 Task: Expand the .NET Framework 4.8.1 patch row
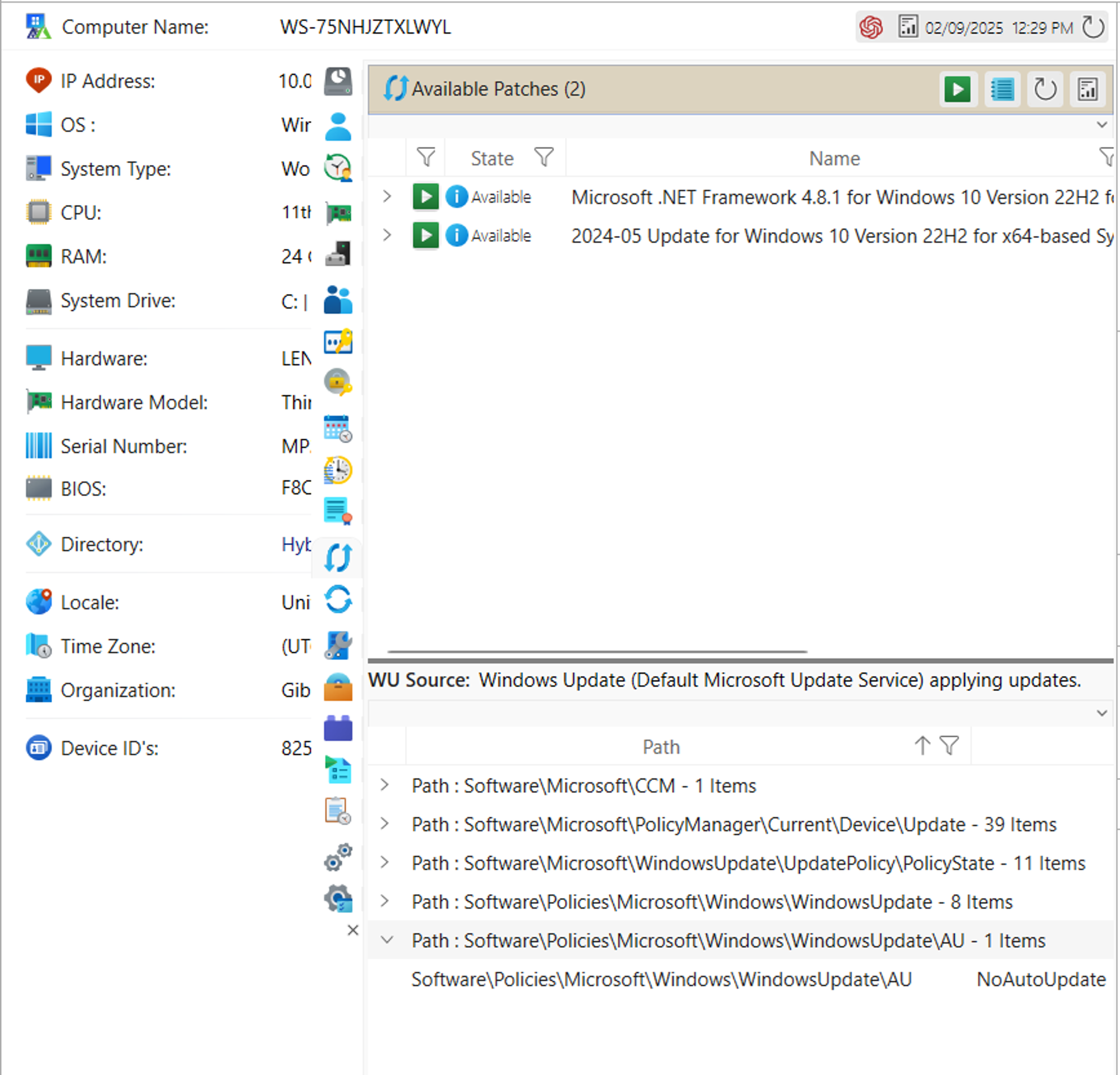(387, 197)
